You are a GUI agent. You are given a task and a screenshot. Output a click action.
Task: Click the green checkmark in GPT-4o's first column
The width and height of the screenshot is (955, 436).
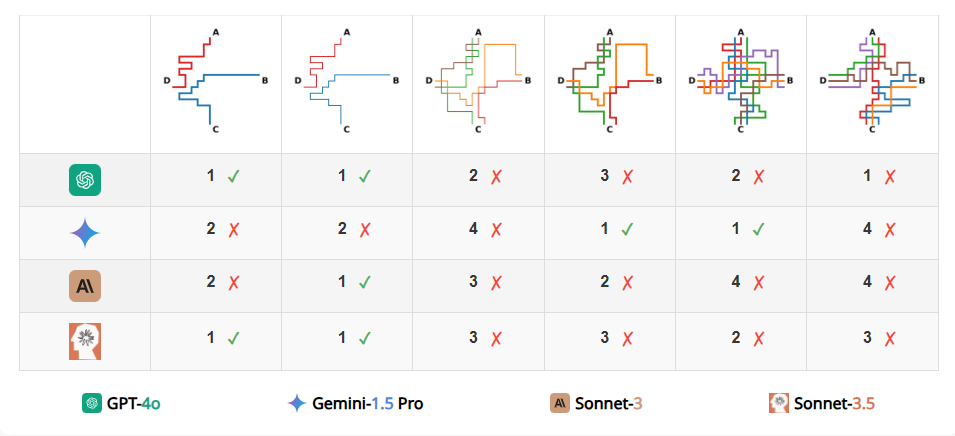tap(233, 177)
